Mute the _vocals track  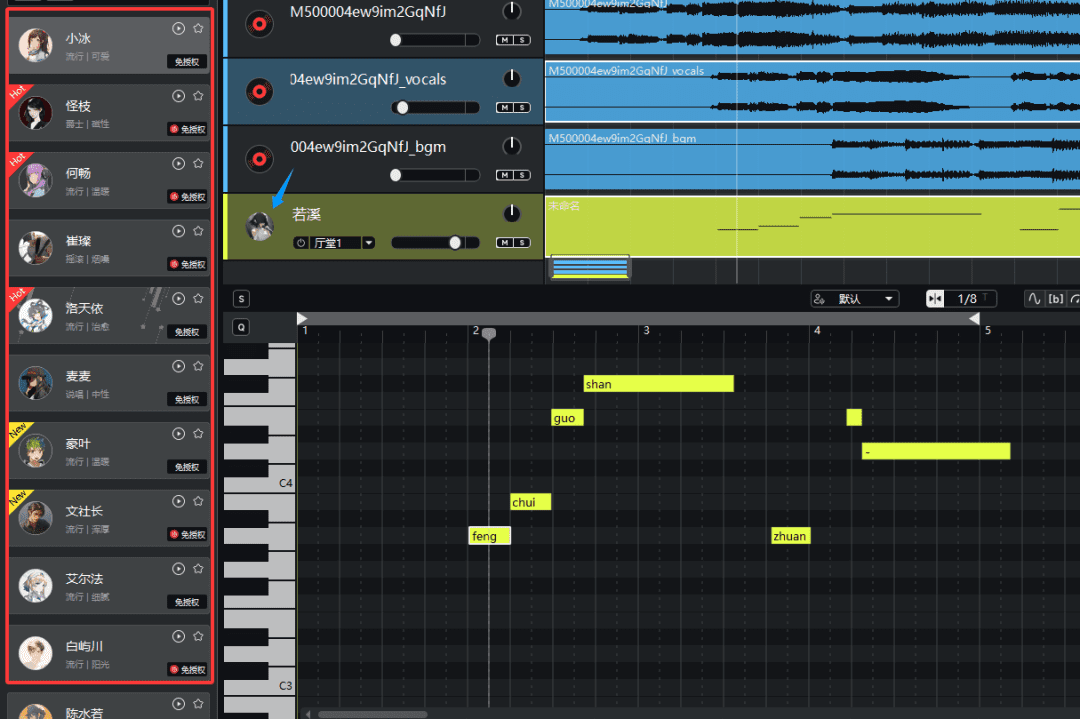coord(505,107)
